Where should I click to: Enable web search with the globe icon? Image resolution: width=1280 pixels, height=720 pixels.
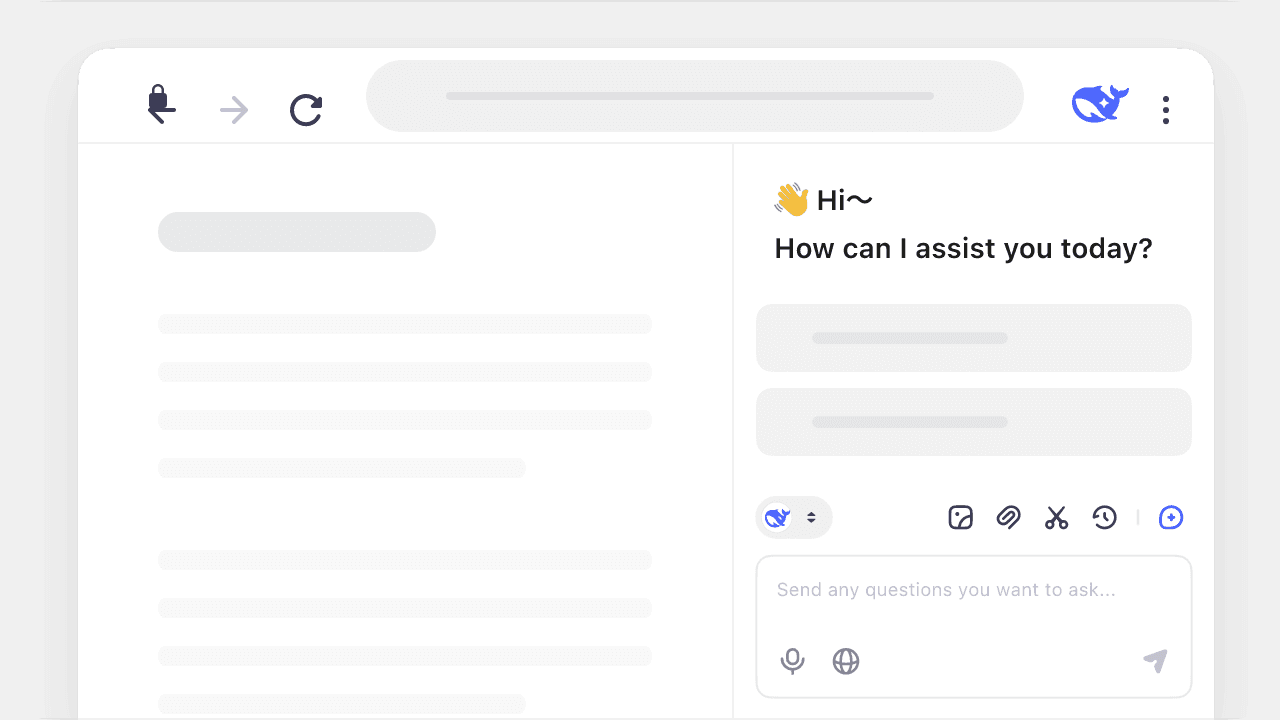click(845, 661)
